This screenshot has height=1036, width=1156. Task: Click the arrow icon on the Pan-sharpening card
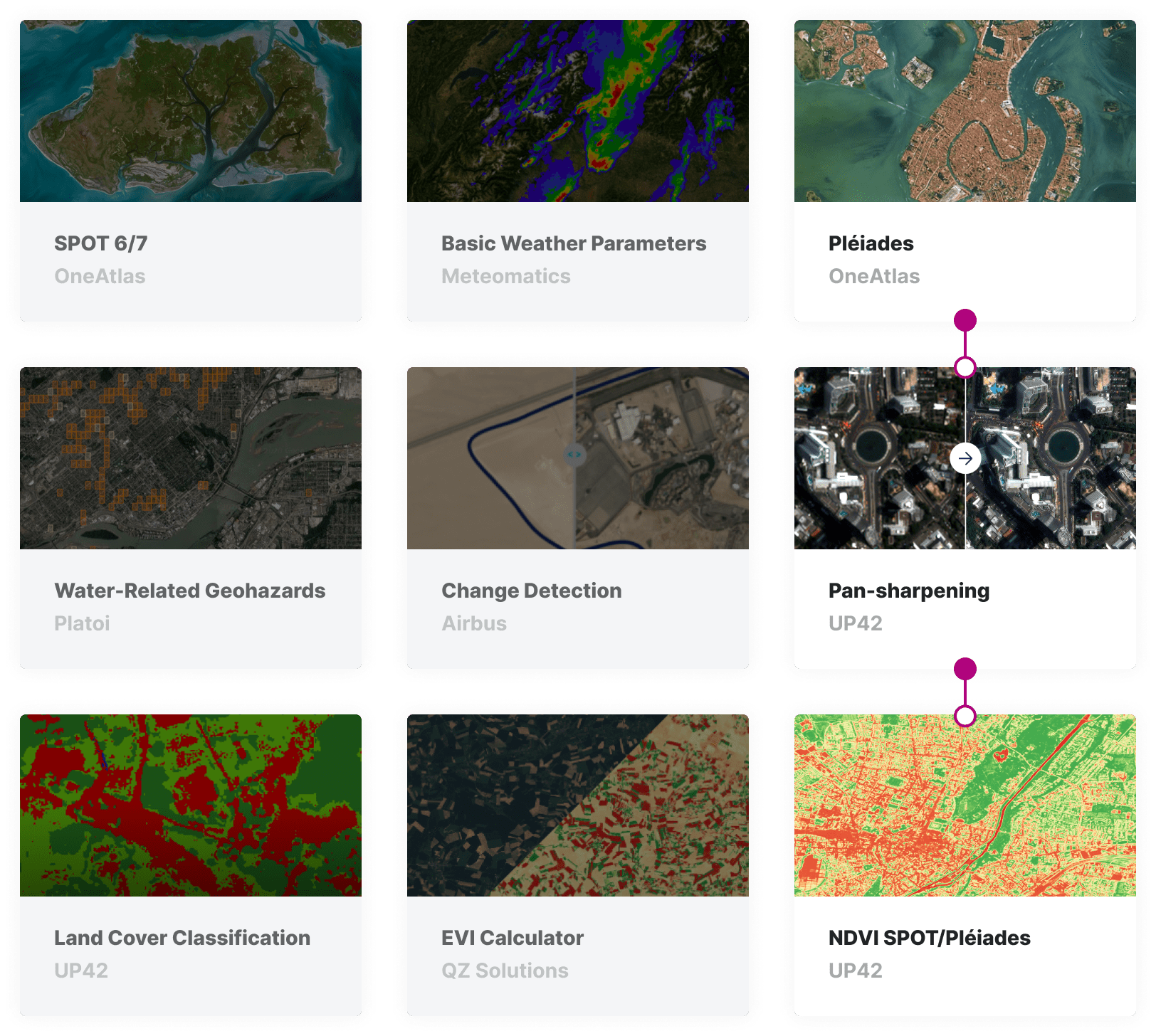[x=965, y=459]
